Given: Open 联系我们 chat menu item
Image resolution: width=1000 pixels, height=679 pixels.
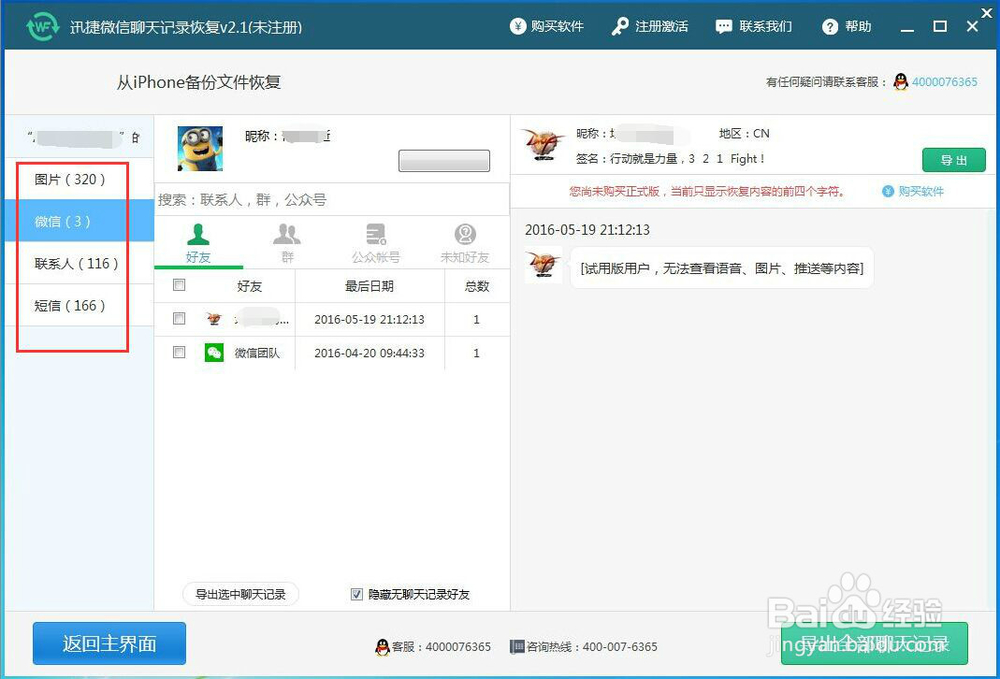Looking at the screenshot, I should (753, 26).
